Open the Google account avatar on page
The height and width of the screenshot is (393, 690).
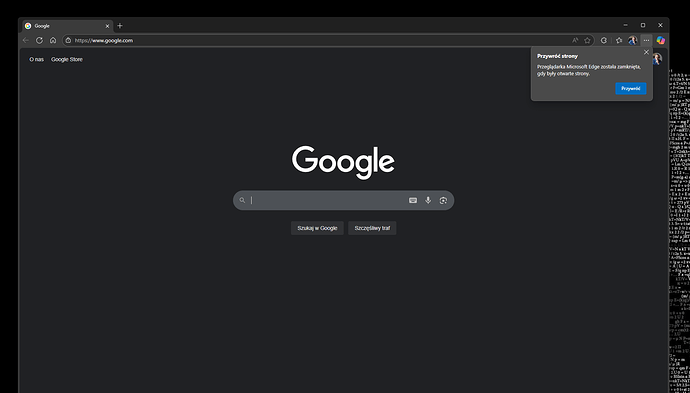657,59
